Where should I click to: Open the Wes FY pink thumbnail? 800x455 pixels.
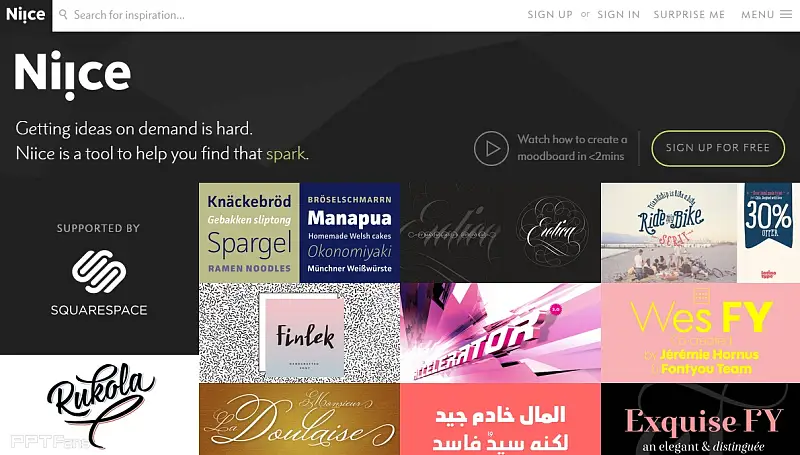(701, 333)
